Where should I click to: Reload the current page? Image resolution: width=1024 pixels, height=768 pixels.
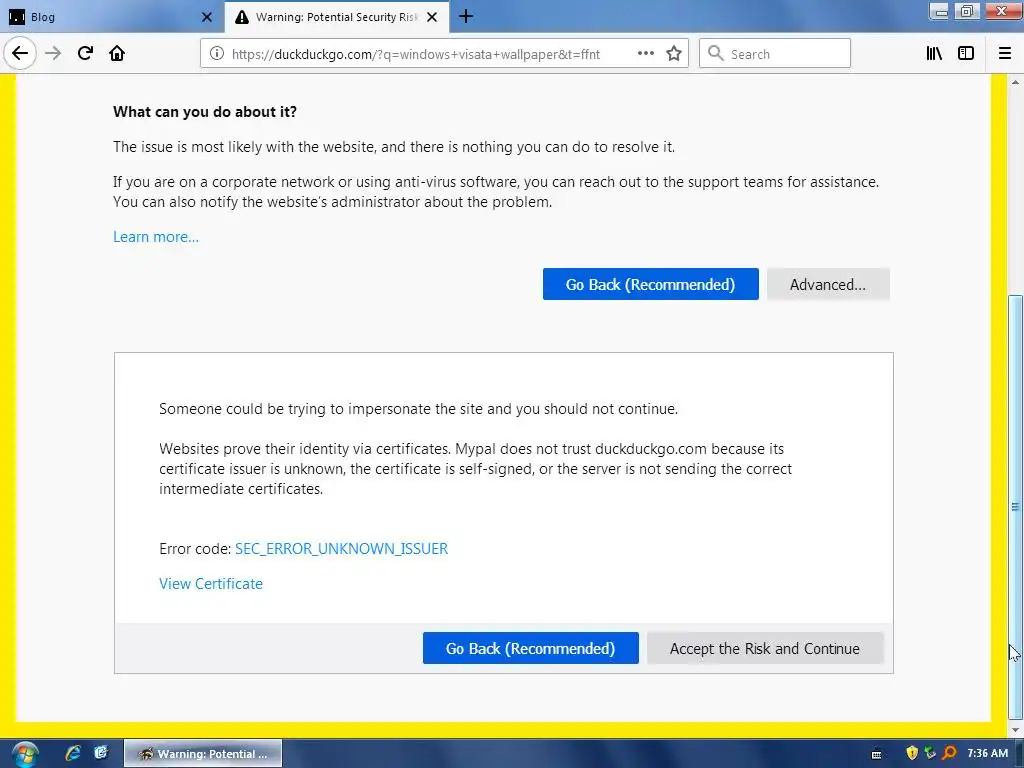(85, 53)
